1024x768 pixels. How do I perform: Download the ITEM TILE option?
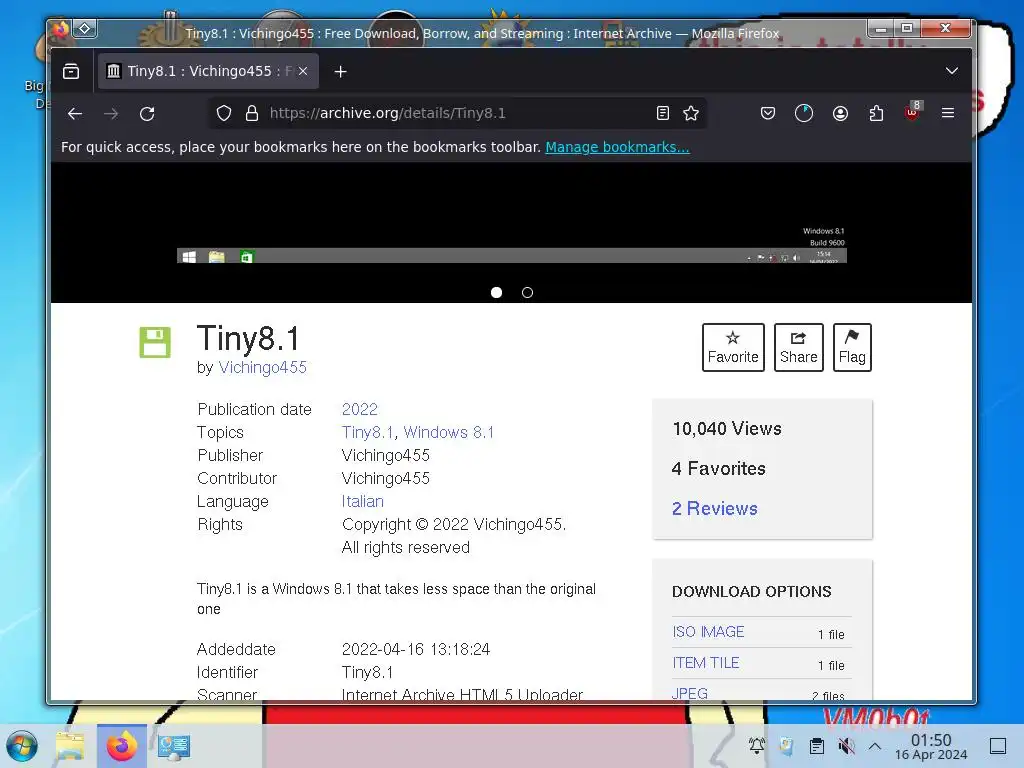705,663
